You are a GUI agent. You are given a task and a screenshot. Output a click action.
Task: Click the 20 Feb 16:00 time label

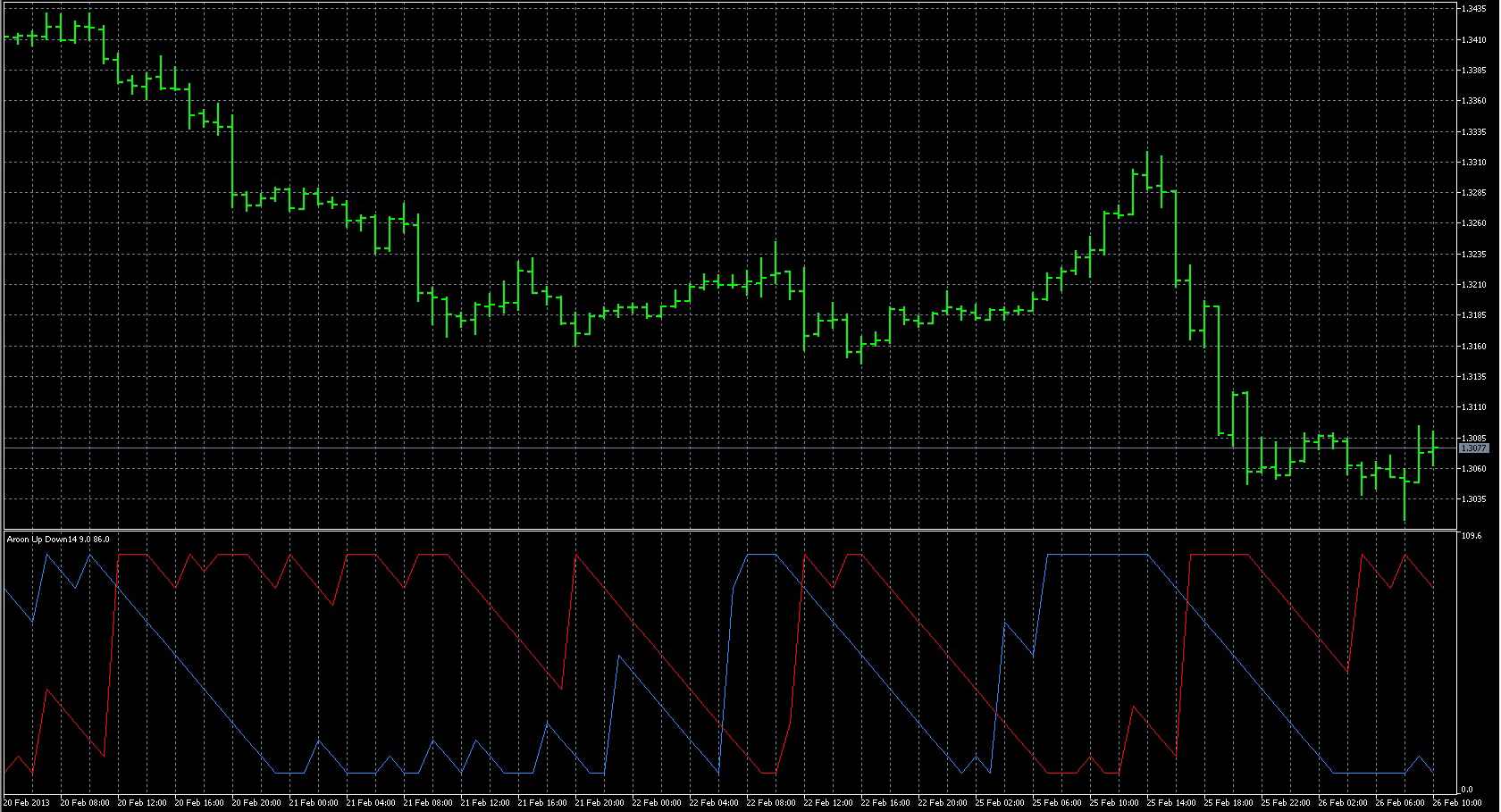199,803
